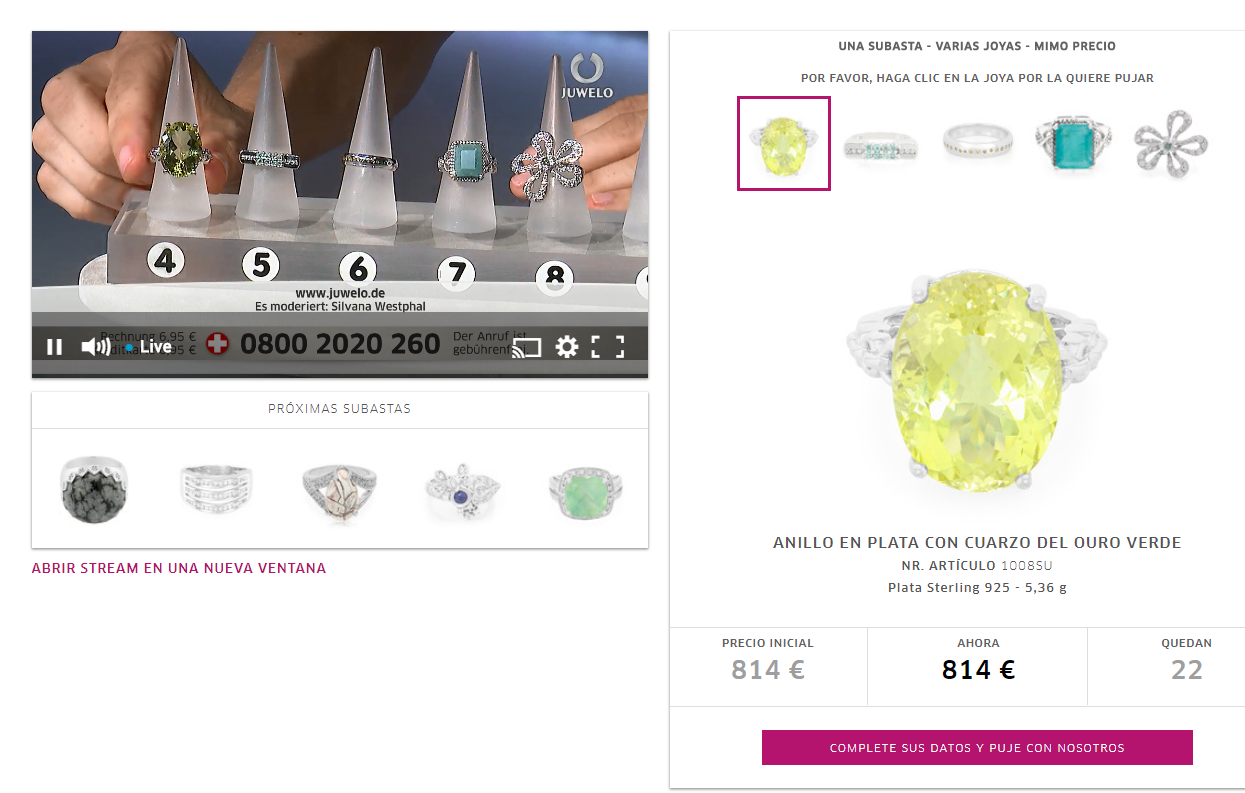Open upcoming auction beige leaf ring
Image resolution: width=1245 pixels, height=793 pixels.
point(340,490)
